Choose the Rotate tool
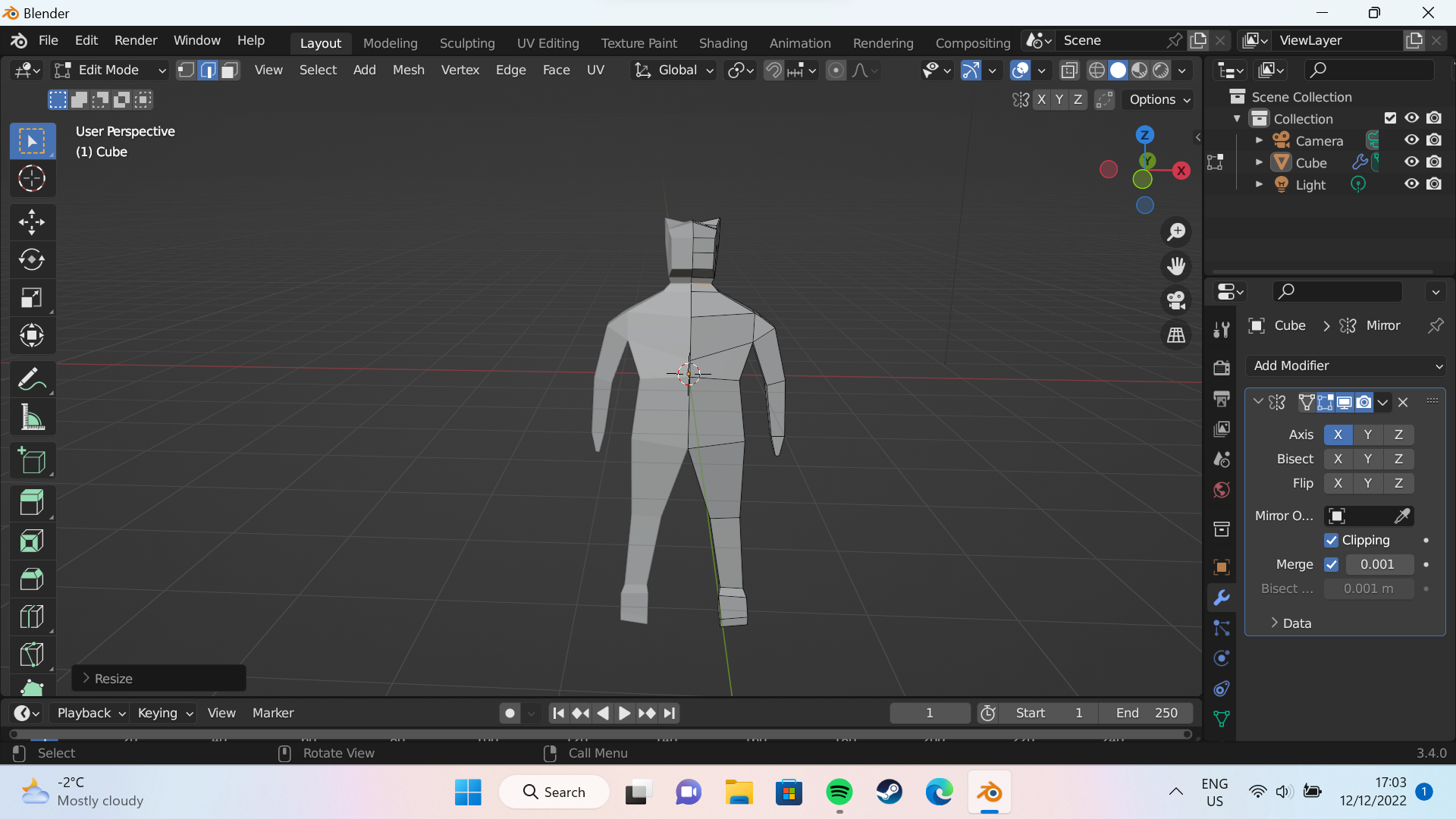Viewport: 1456px width, 819px height. point(32,260)
